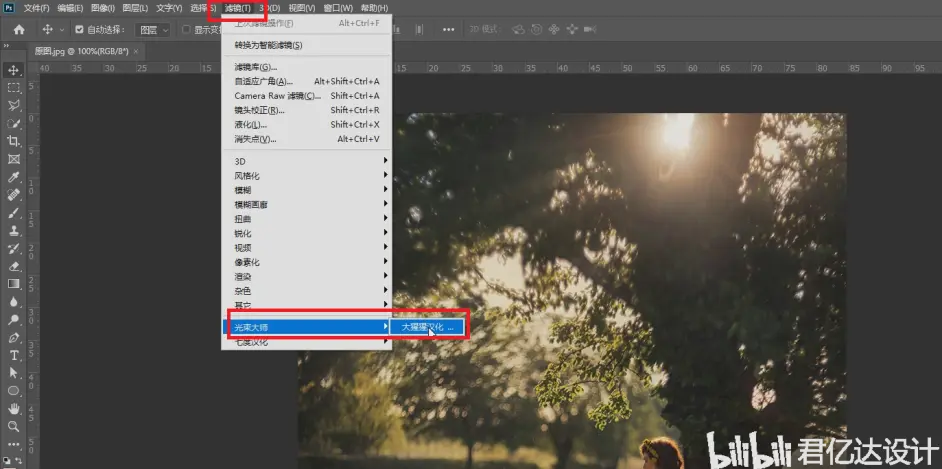The width and height of the screenshot is (942, 469).
Task: Expand the 锐化 submenu
Action: [x=306, y=233]
